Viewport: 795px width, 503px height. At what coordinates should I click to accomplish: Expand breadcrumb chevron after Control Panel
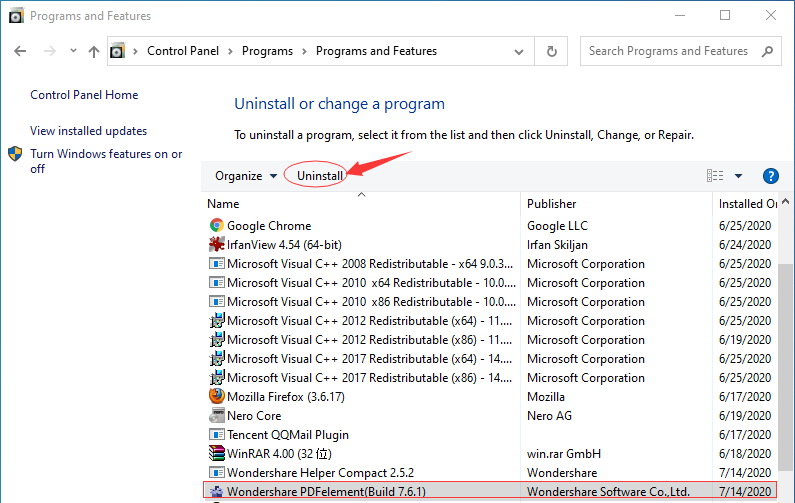pos(230,51)
